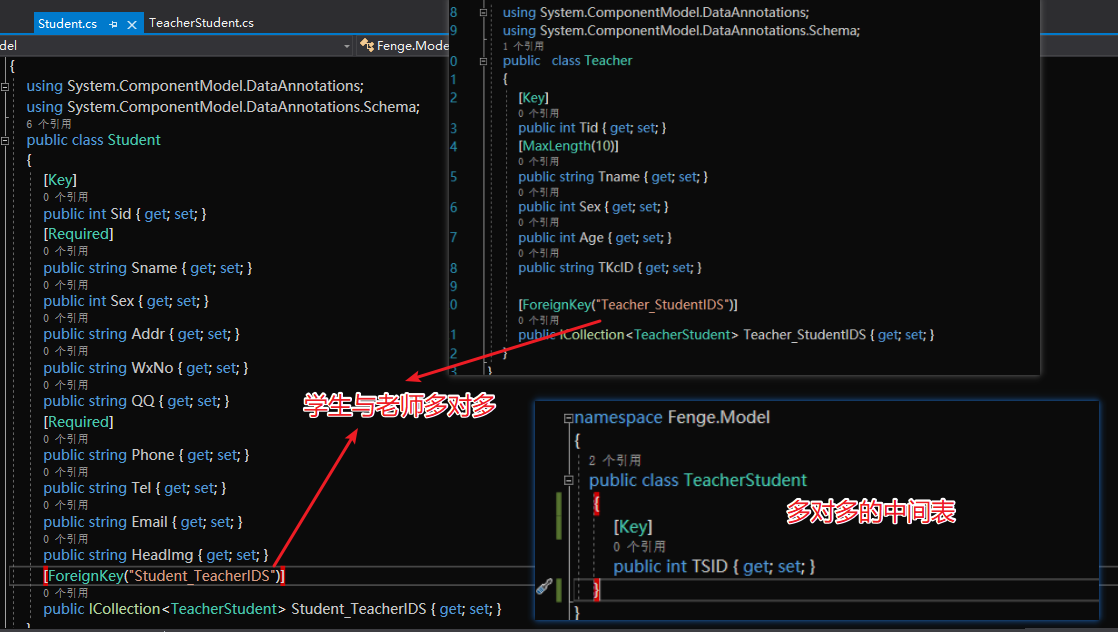Click the Sid property name
Viewport: 1118px width, 632px height.
[x=121, y=214]
